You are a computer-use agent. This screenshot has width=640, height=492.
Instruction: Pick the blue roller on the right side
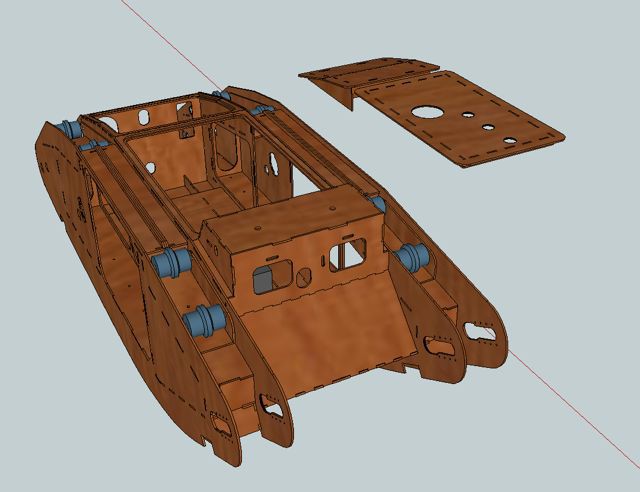pyautogui.click(x=411, y=257)
